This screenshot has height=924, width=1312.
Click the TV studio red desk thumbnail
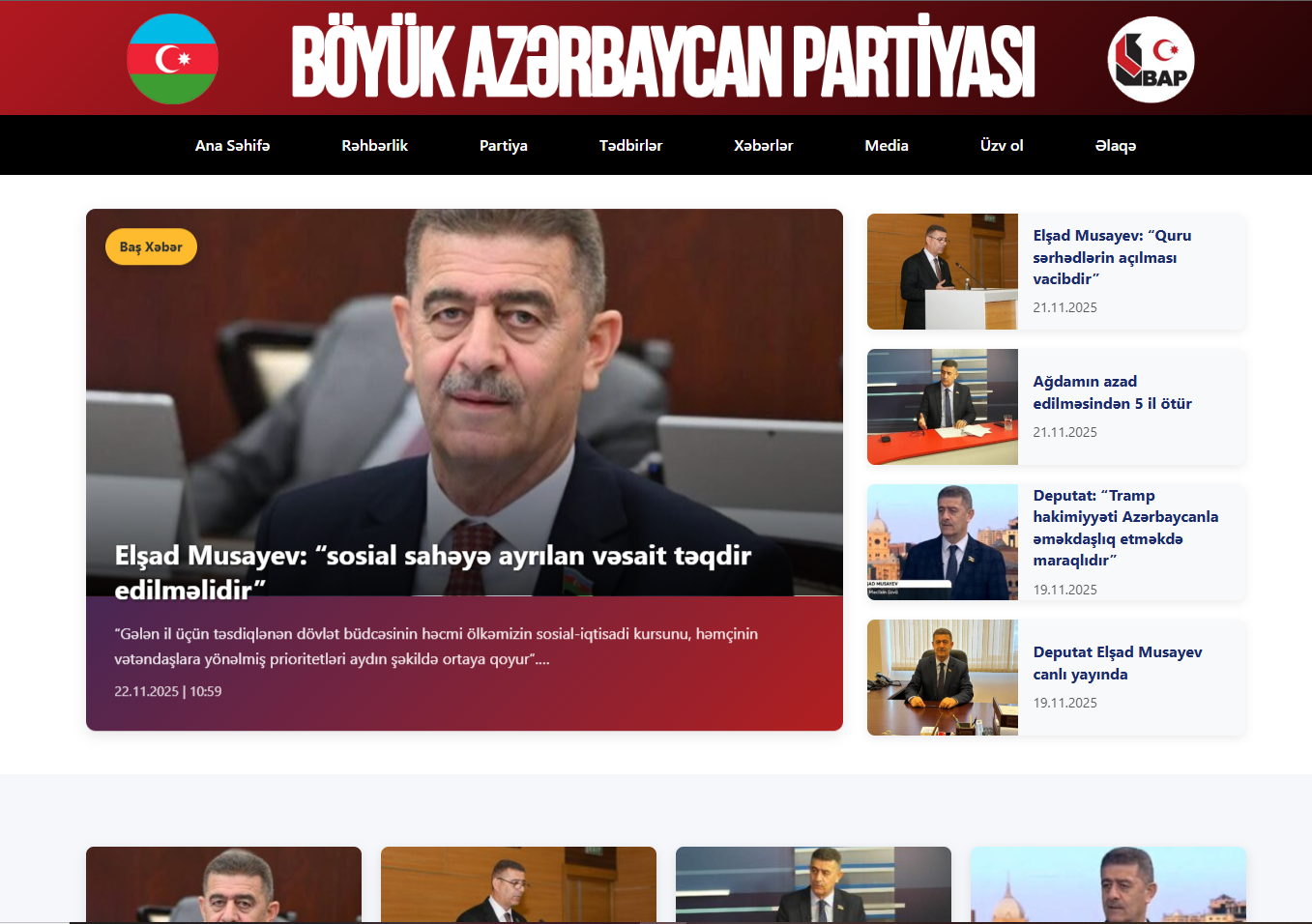click(x=942, y=407)
